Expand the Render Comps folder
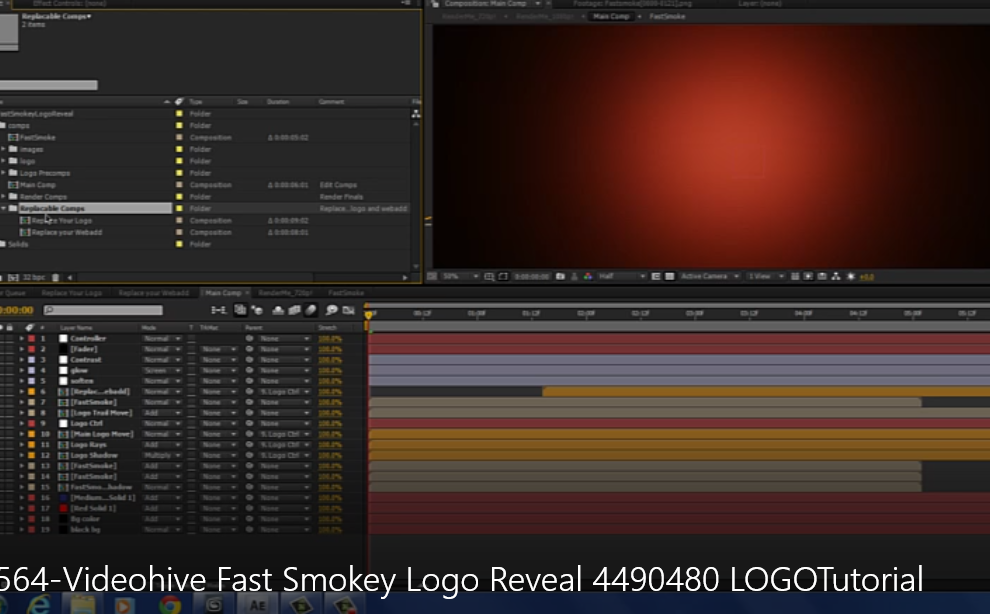The image size is (990, 614). [x=4, y=196]
